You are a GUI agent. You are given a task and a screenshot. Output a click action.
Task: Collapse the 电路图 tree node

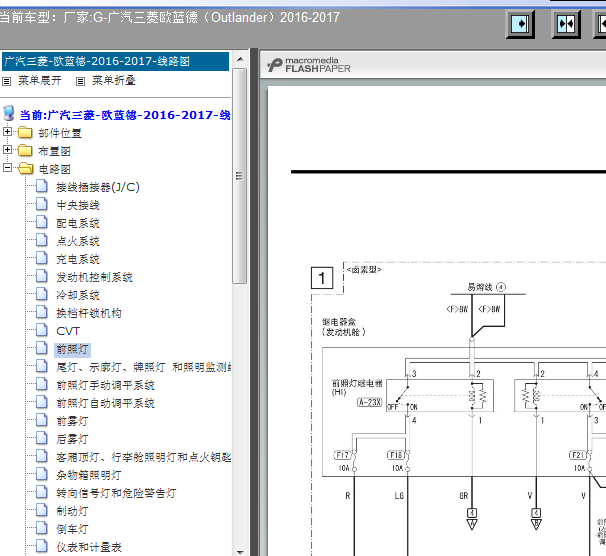click(x=9, y=169)
